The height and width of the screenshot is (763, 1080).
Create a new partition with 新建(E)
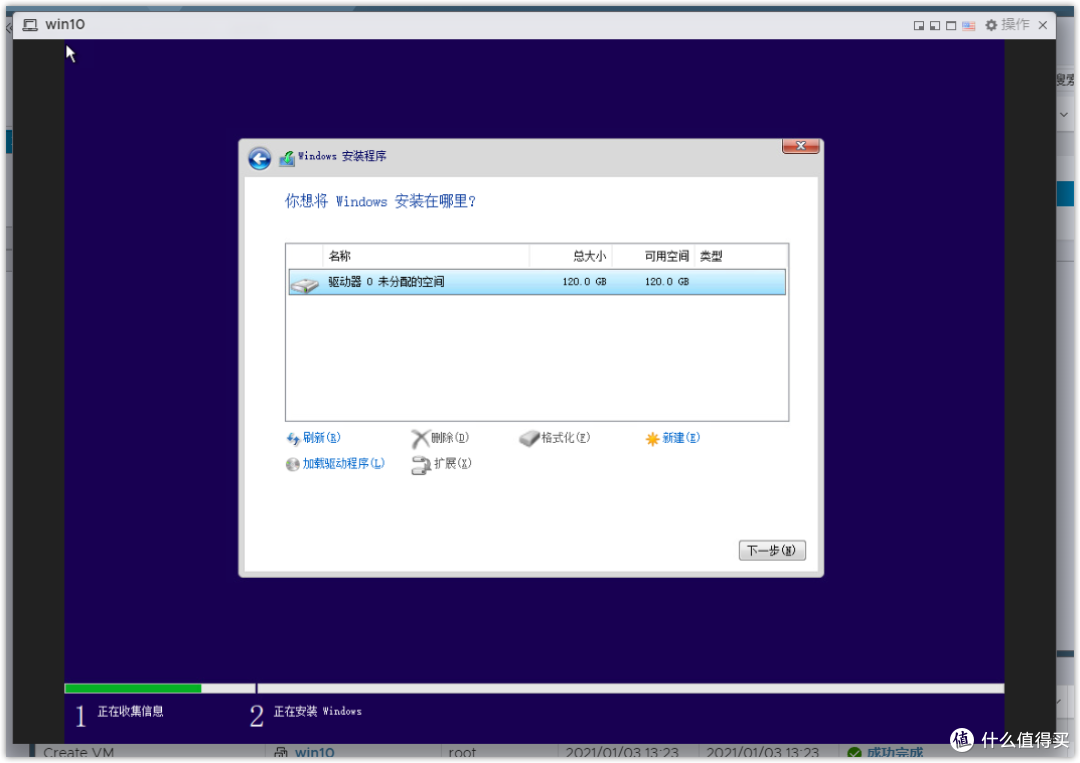681,438
